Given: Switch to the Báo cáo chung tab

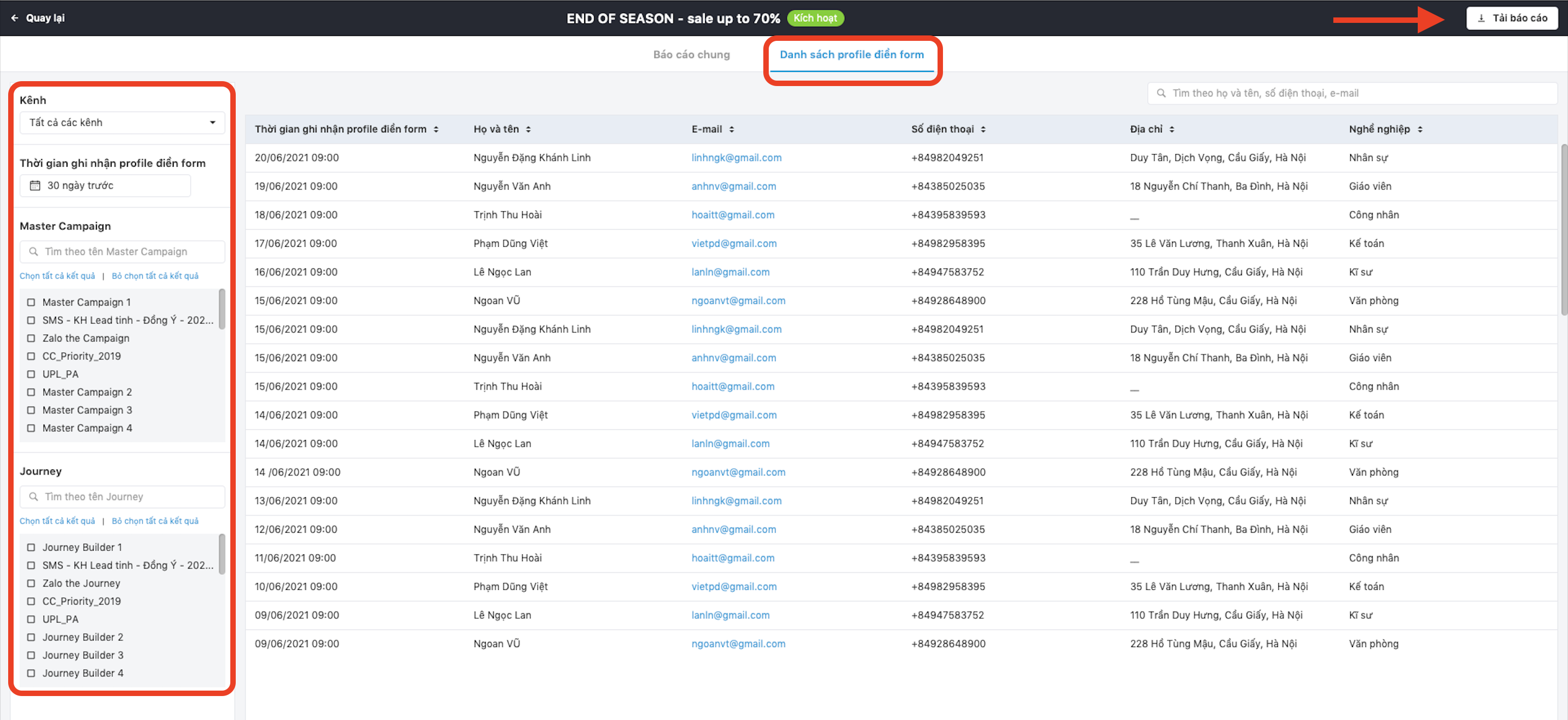Looking at the screenshot, I should tap(691, 54).
